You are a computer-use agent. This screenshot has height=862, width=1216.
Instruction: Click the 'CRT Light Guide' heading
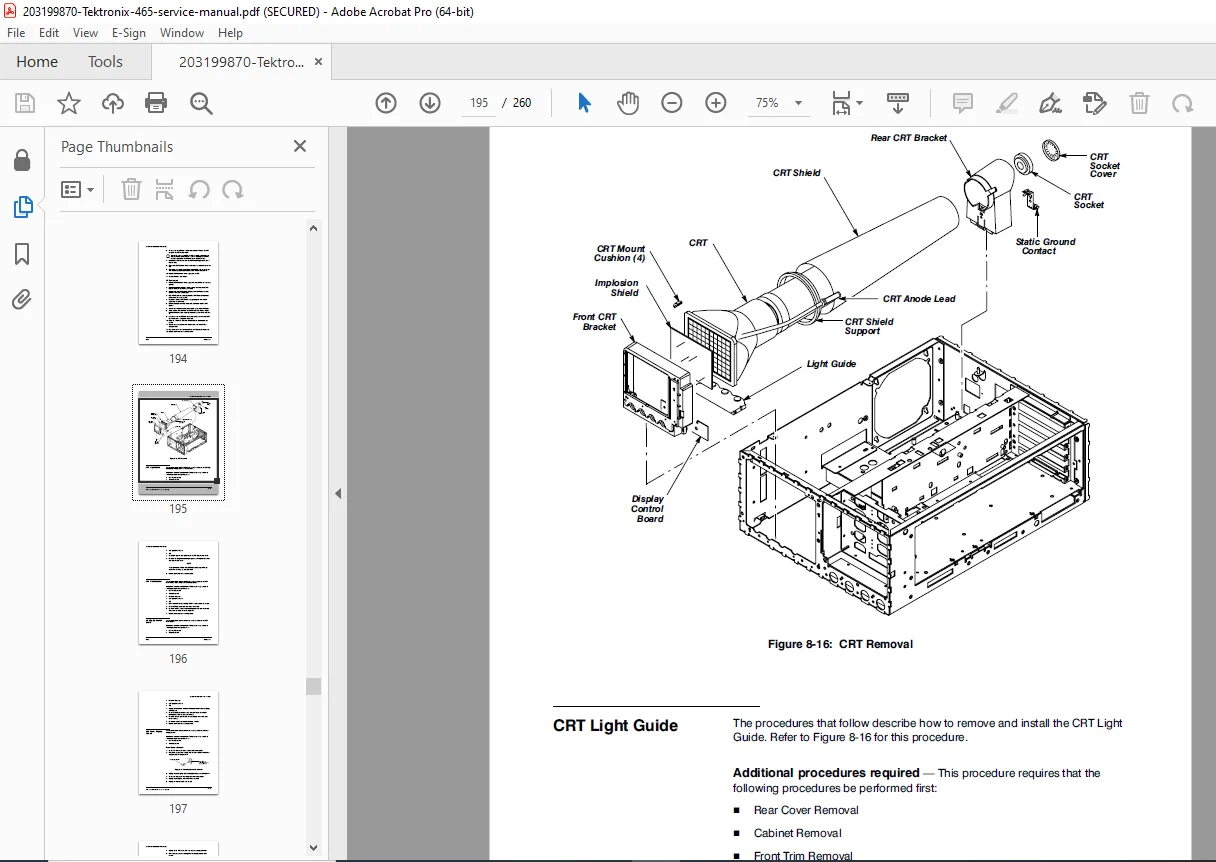tap(615, 726)
